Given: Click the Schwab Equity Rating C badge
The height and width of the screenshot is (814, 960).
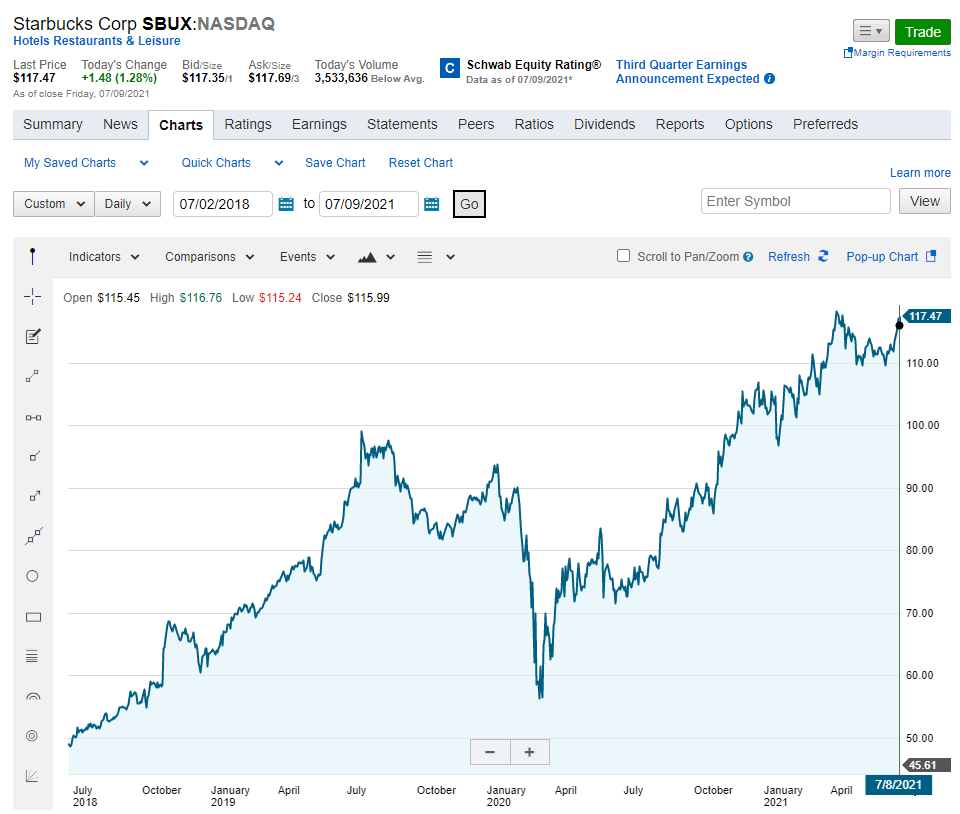Looking at the screenshot, I should click(450, 68).
